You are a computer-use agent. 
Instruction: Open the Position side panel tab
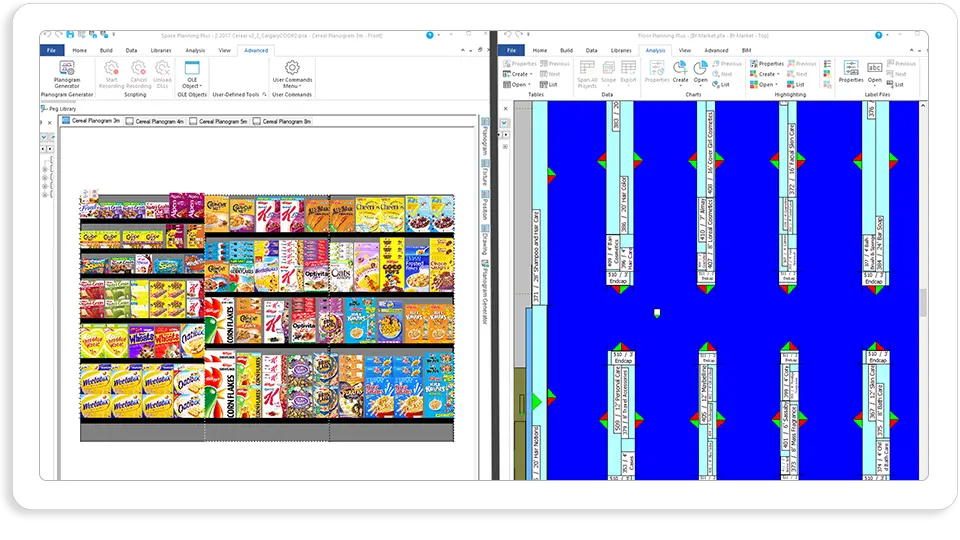(x=485, y=206)
